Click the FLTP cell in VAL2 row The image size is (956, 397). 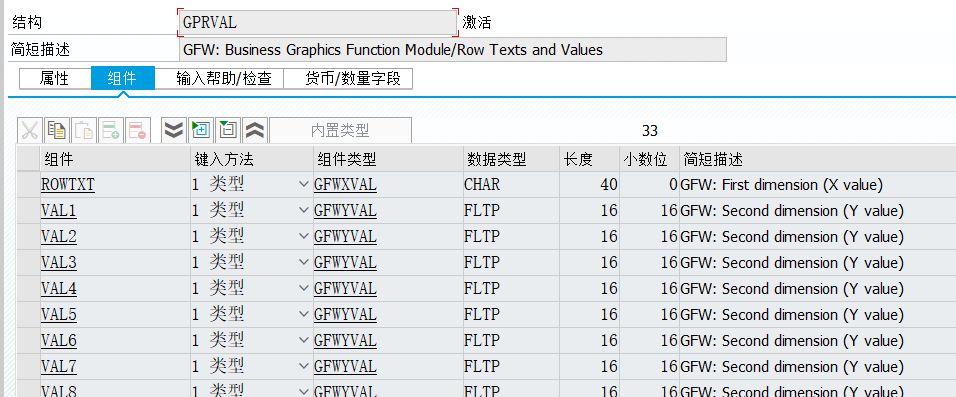[511, 237]
